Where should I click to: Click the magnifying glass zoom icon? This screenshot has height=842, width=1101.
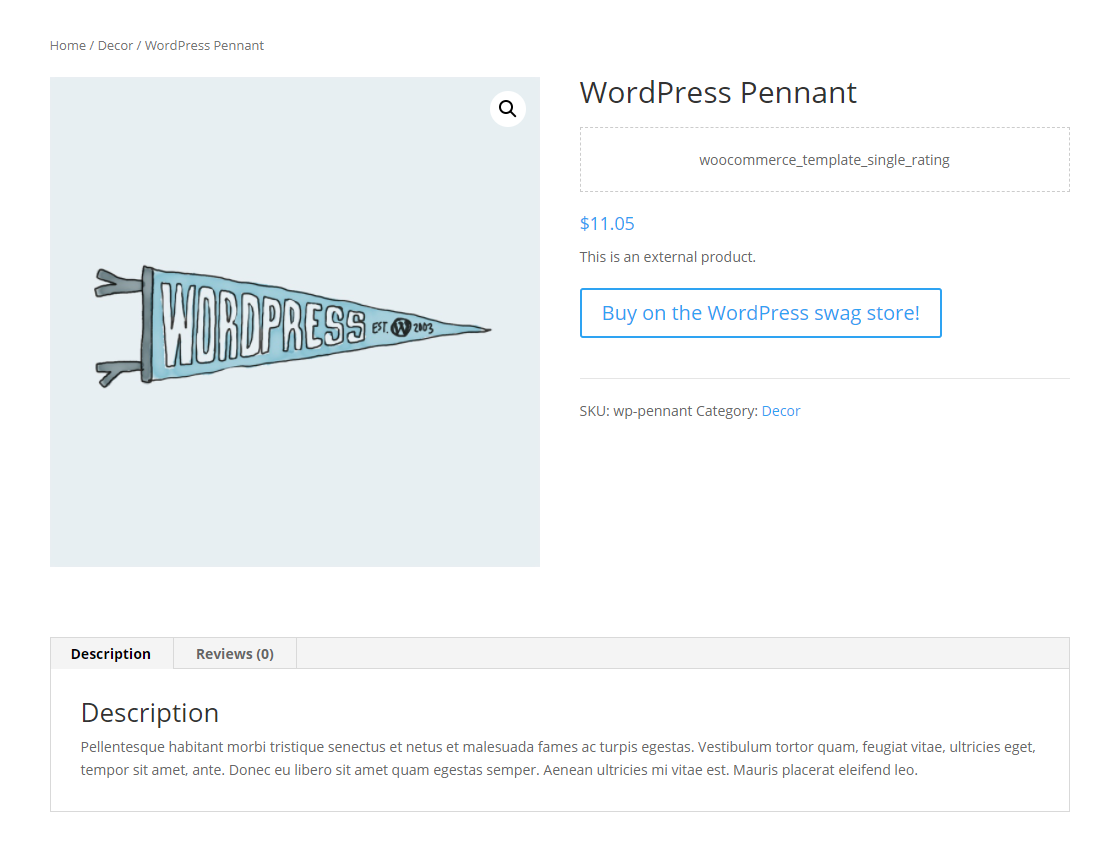click(x=508, y=109)
